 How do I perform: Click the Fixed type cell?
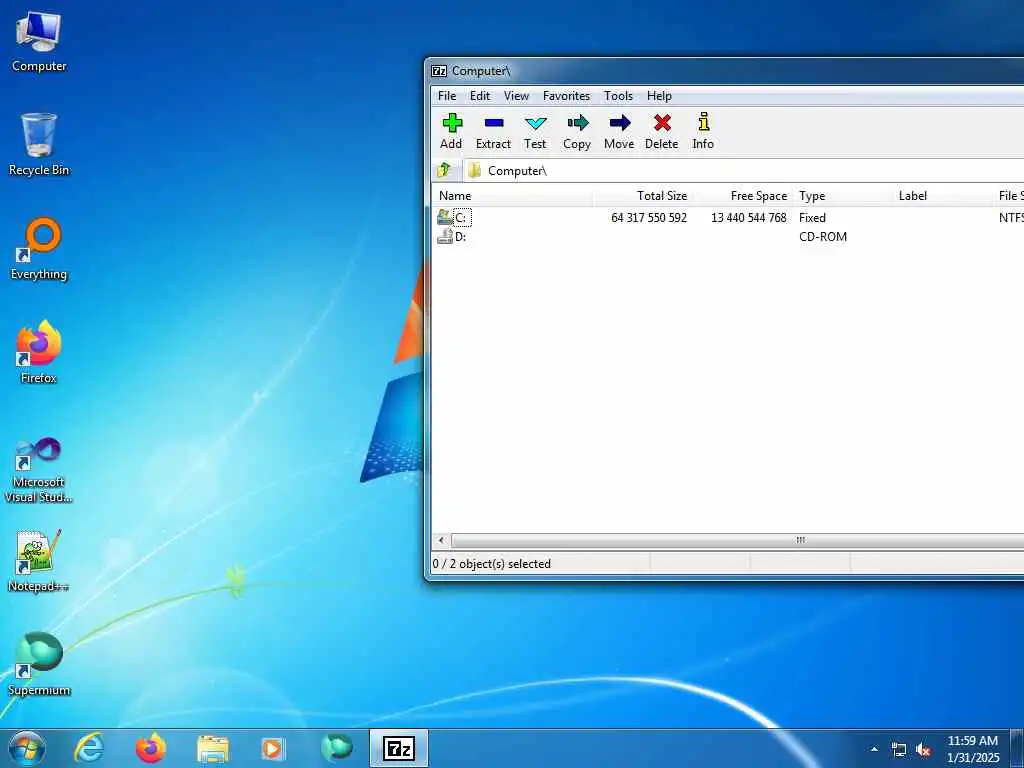pos(812,217)
